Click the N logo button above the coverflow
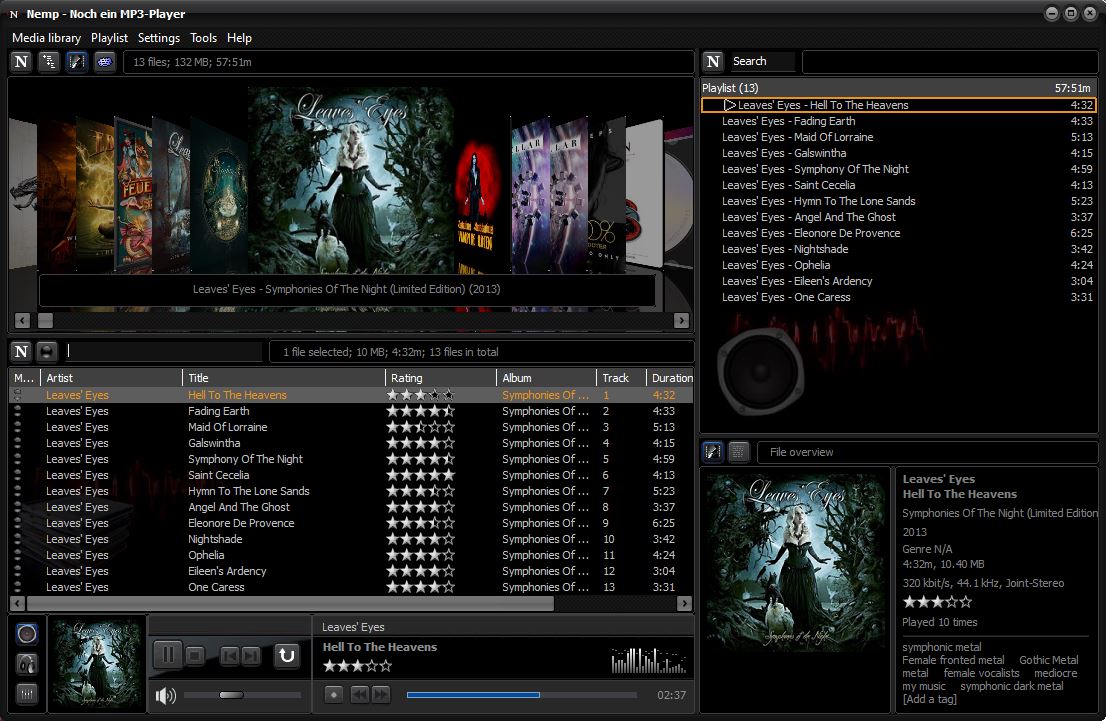This screenshot has height=721, width=1106. point(21,61)
